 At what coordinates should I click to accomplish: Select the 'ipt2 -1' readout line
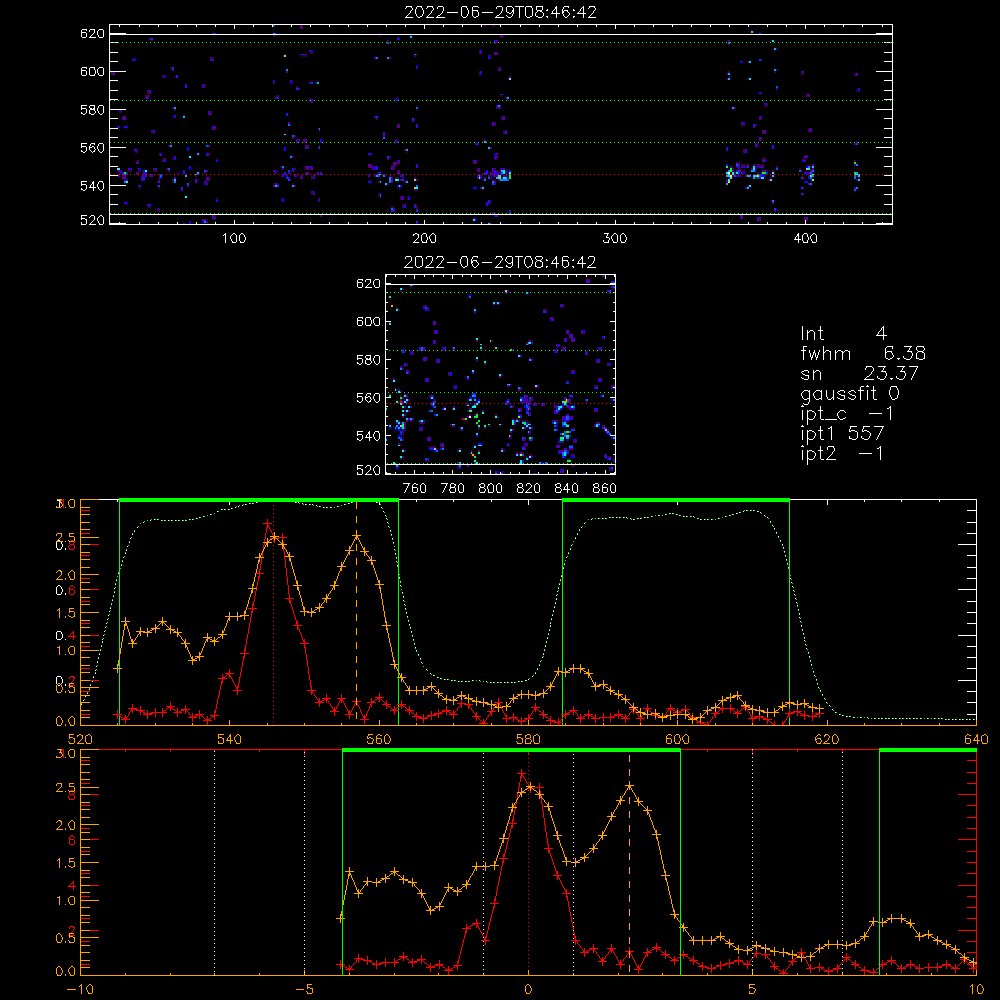point(842,453)
